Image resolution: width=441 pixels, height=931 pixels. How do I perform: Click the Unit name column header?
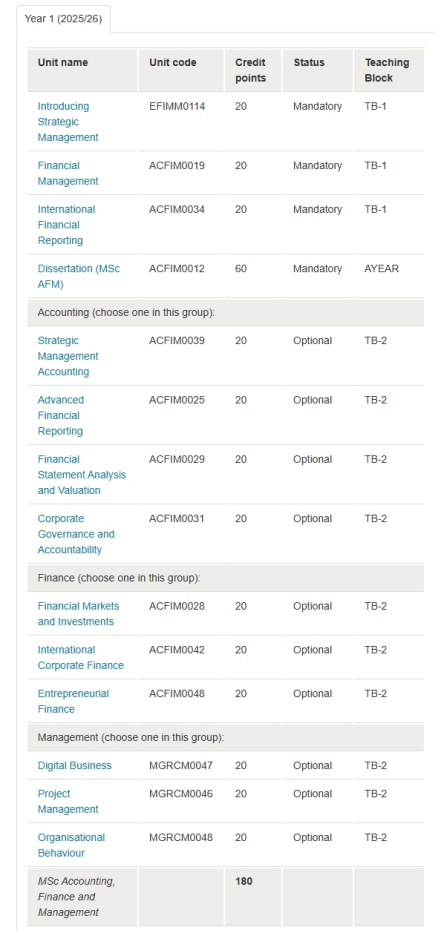point(63,62)
